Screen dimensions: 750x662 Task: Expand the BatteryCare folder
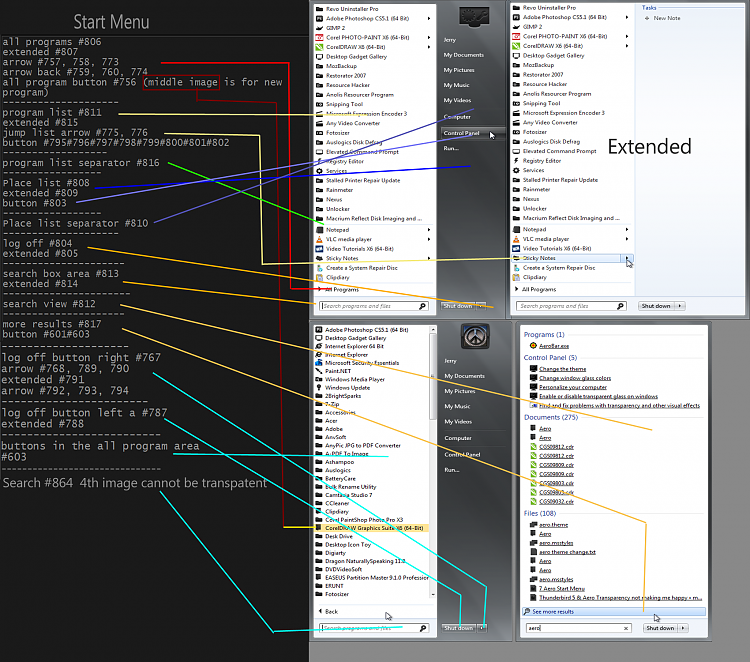[335, 478]
